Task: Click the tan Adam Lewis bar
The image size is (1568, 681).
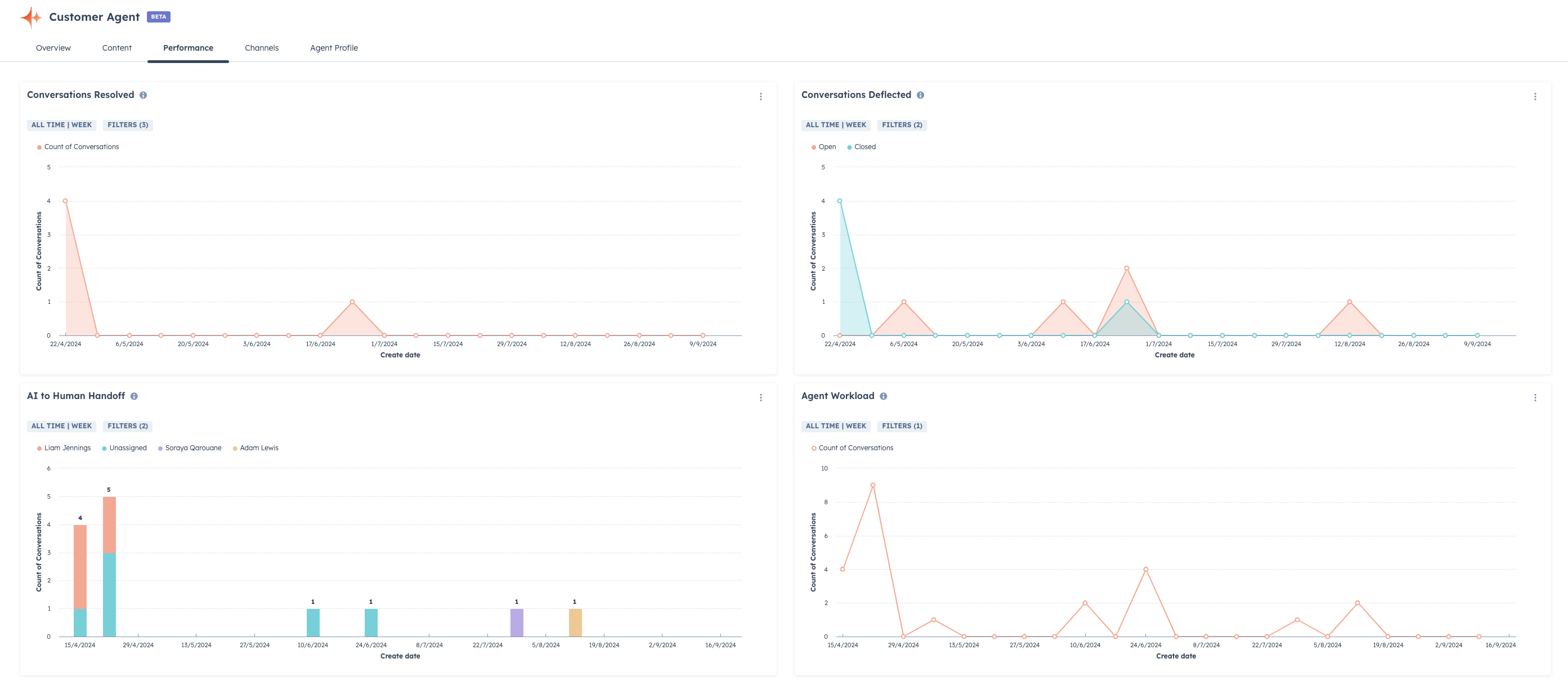Action: (575, 623)
